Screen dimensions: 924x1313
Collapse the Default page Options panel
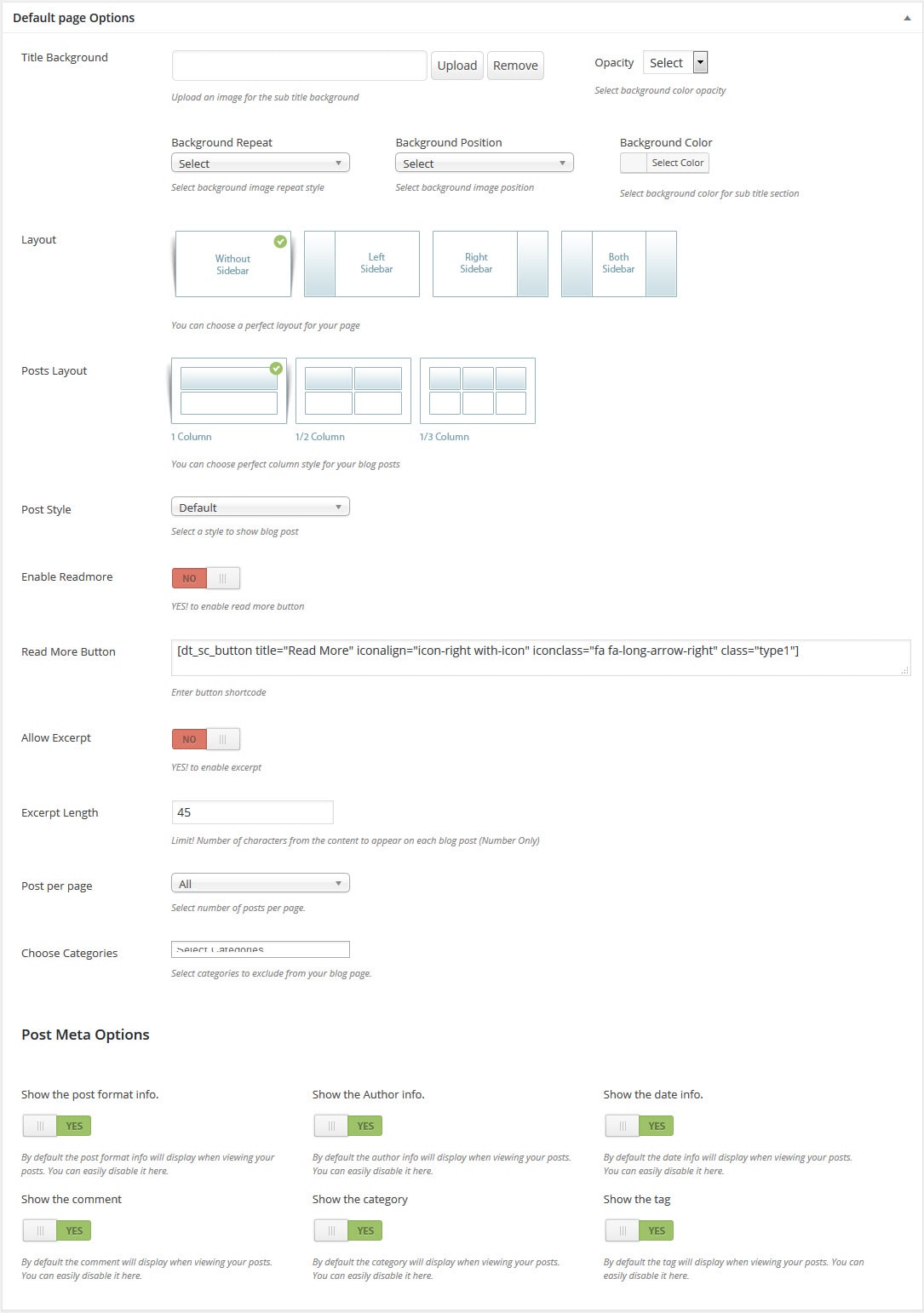907,17
